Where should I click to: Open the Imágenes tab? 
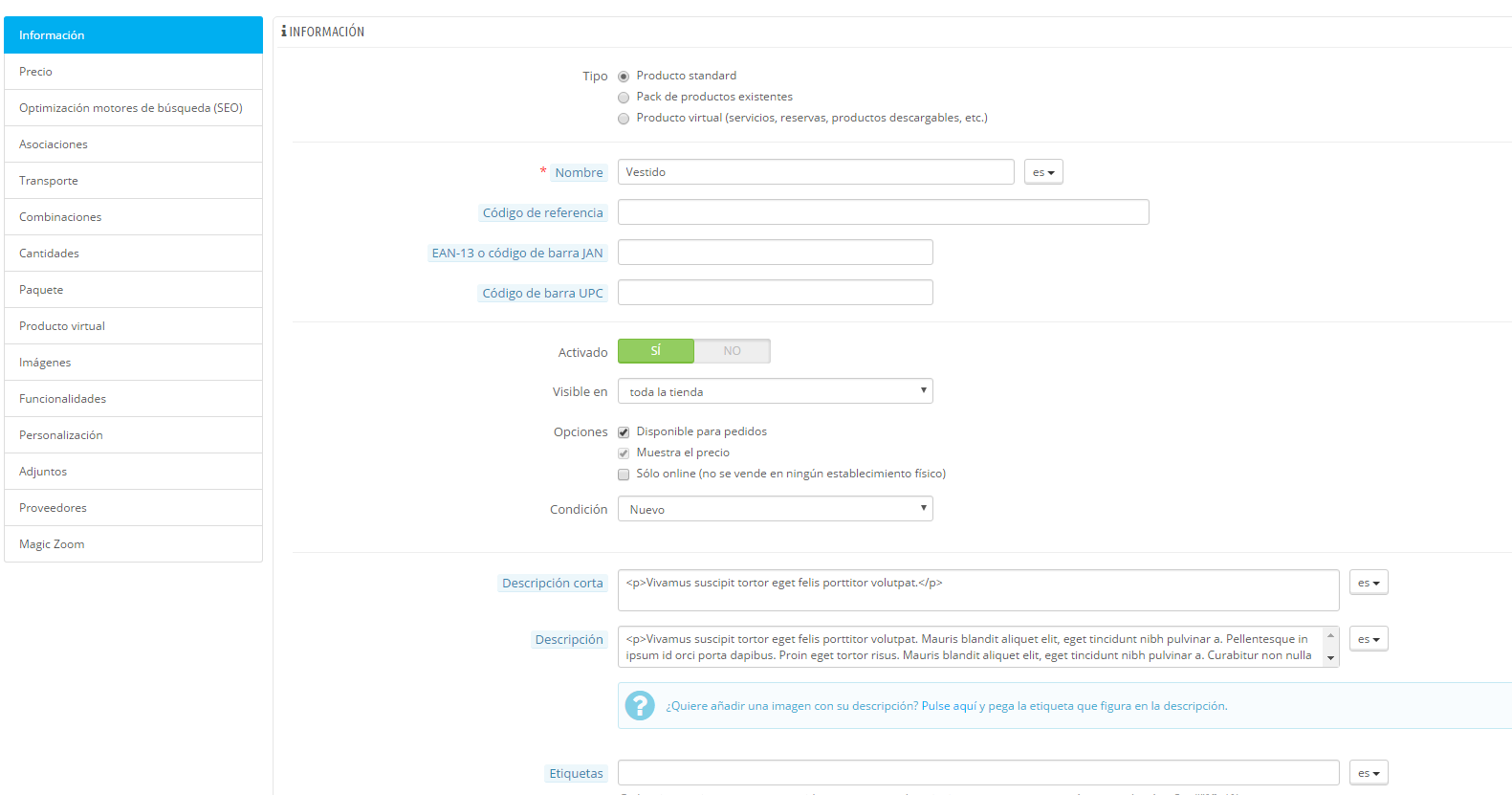tap(133, 363)
